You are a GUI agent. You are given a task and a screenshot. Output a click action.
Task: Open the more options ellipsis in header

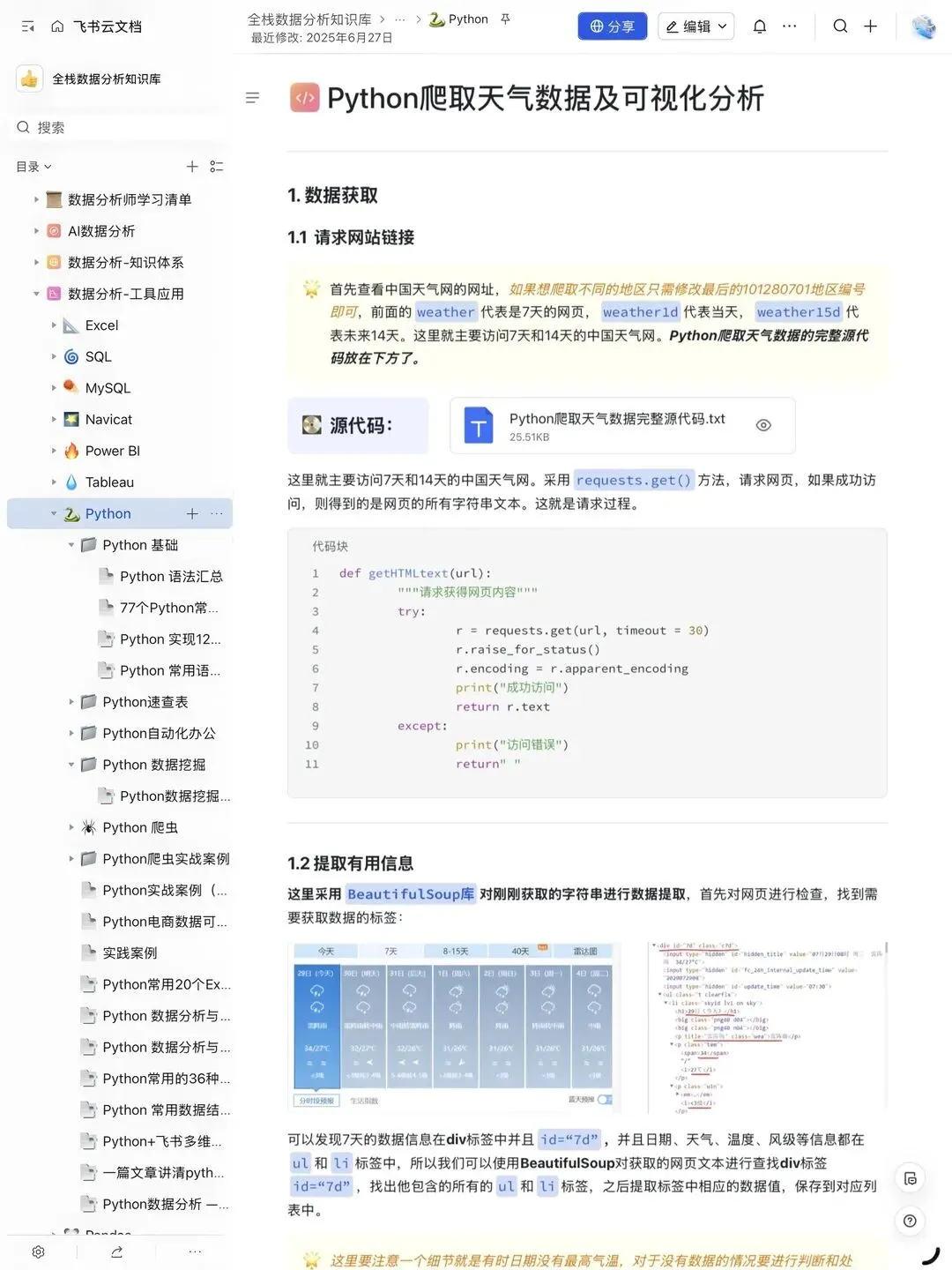click(x=790, y=26)
